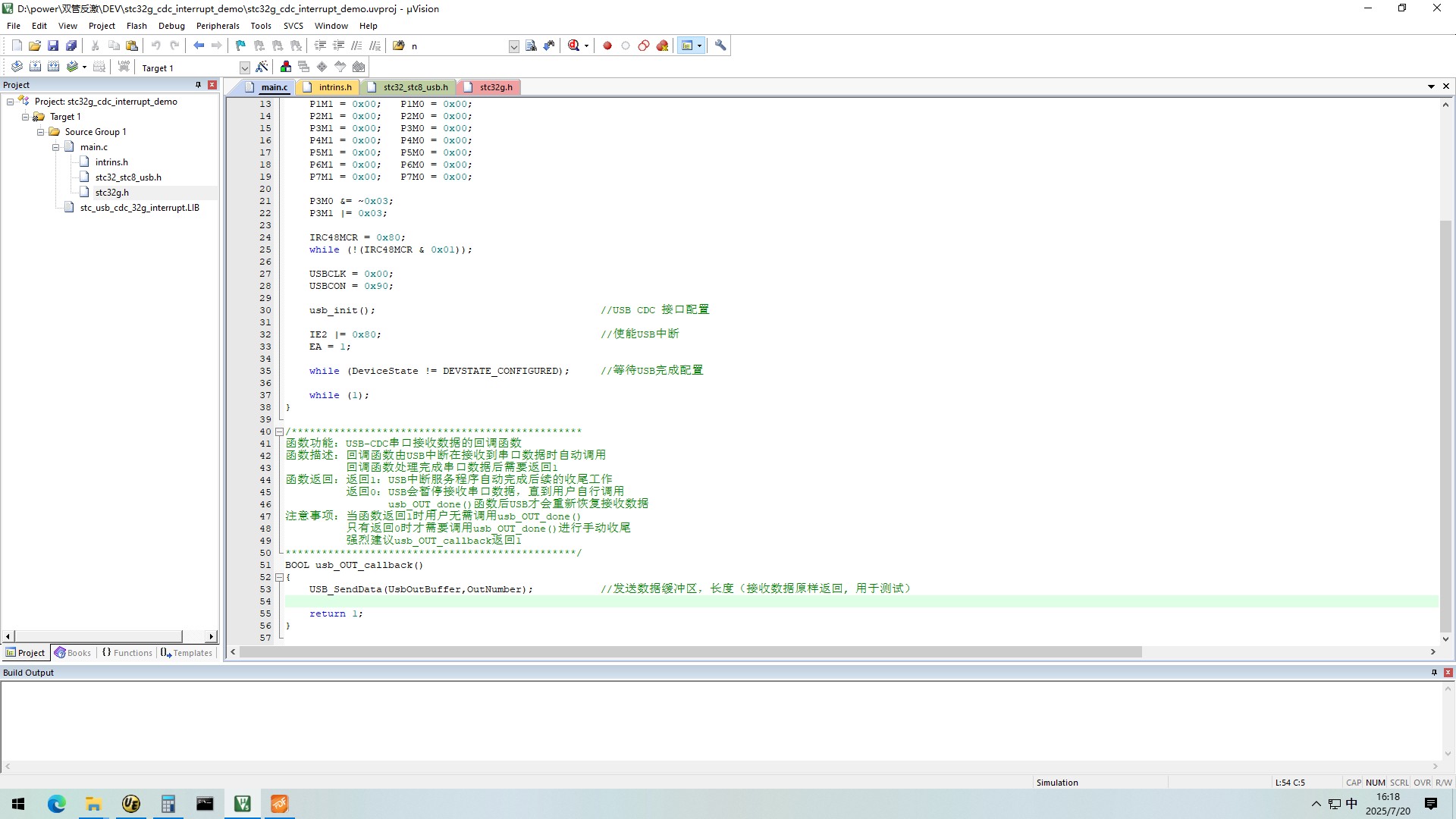Open the File menu
This screenshot has height=819, width=1456.
click(14, 26)
